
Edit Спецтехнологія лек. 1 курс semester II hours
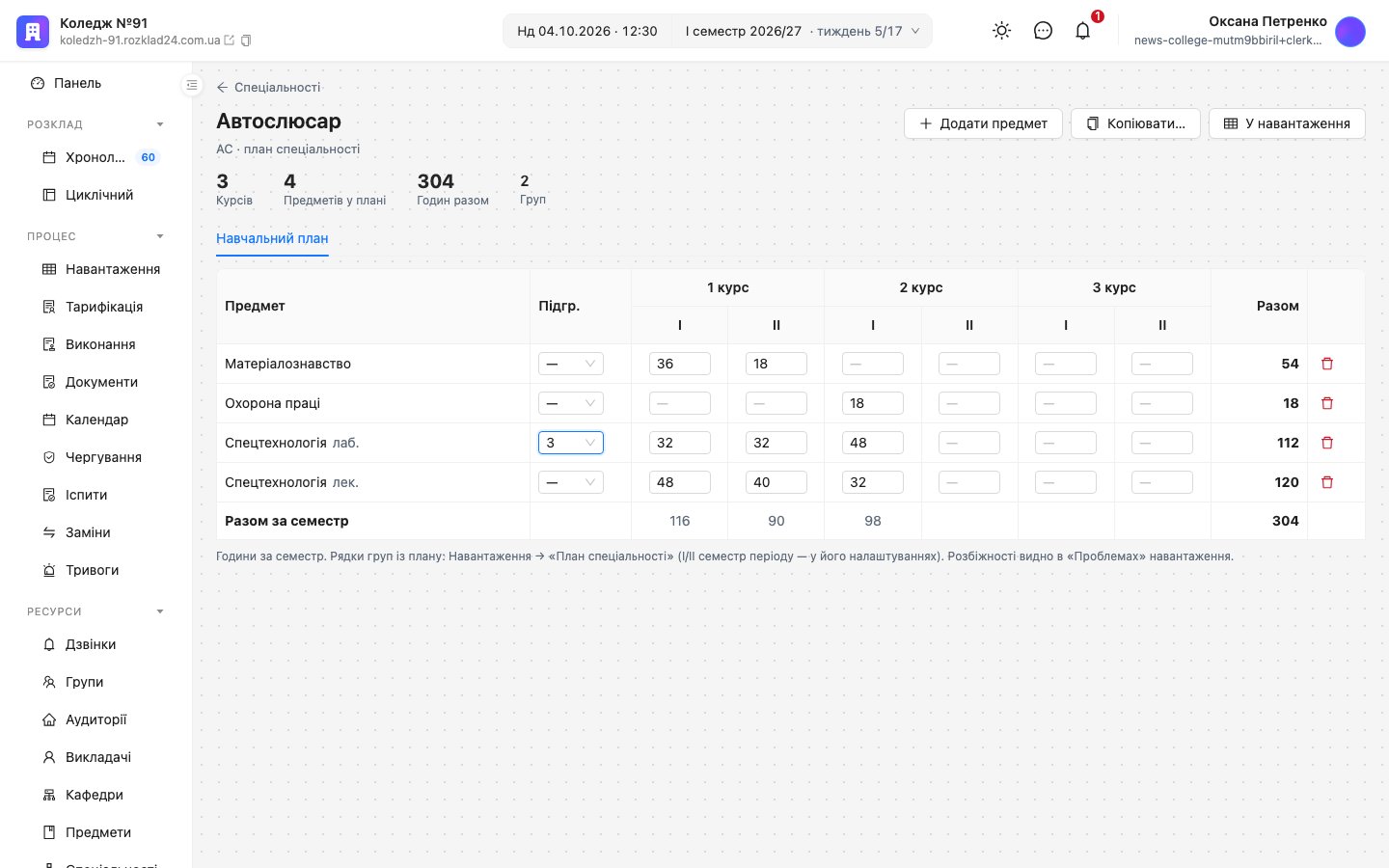(776, 482)
